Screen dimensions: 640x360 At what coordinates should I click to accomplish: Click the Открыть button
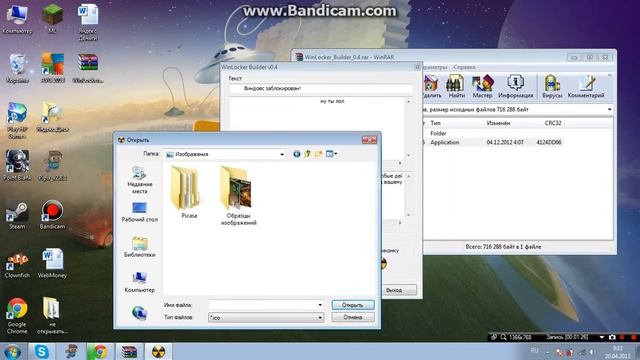click(353, 305)
